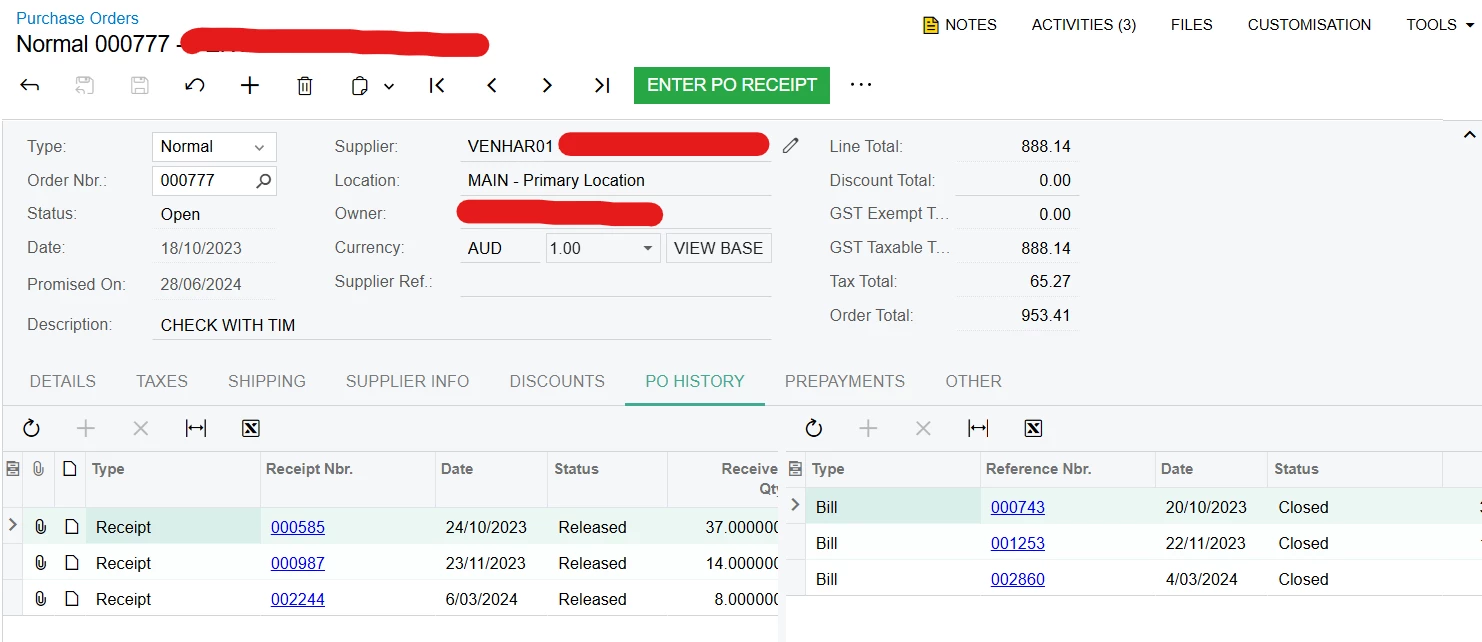Switch to the PREPAYMENTS tab
1482x642 pixels.
pos(845,381)
